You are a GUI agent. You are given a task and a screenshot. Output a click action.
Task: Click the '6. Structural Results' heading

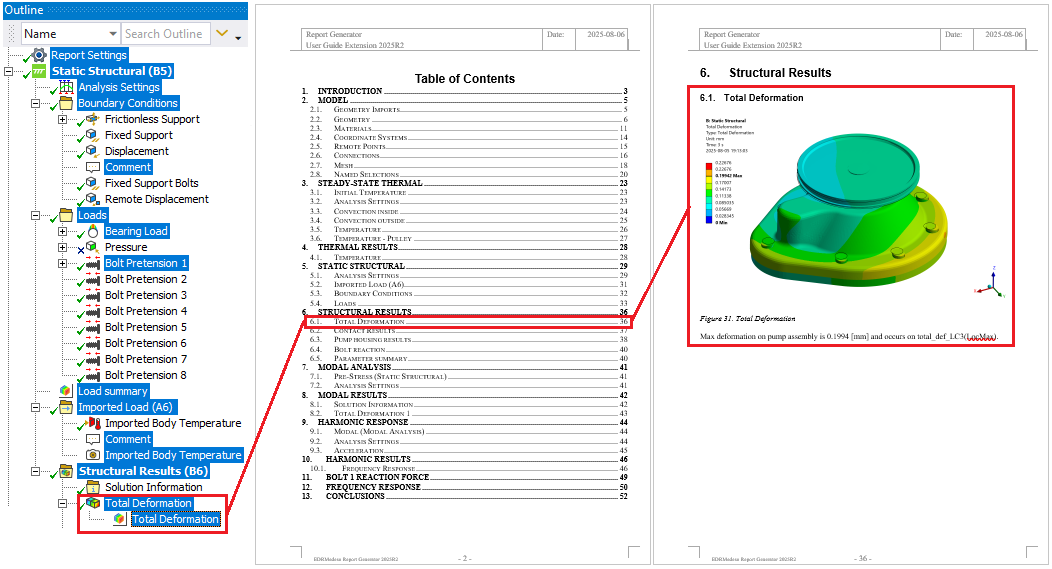[x=766, y=72]
